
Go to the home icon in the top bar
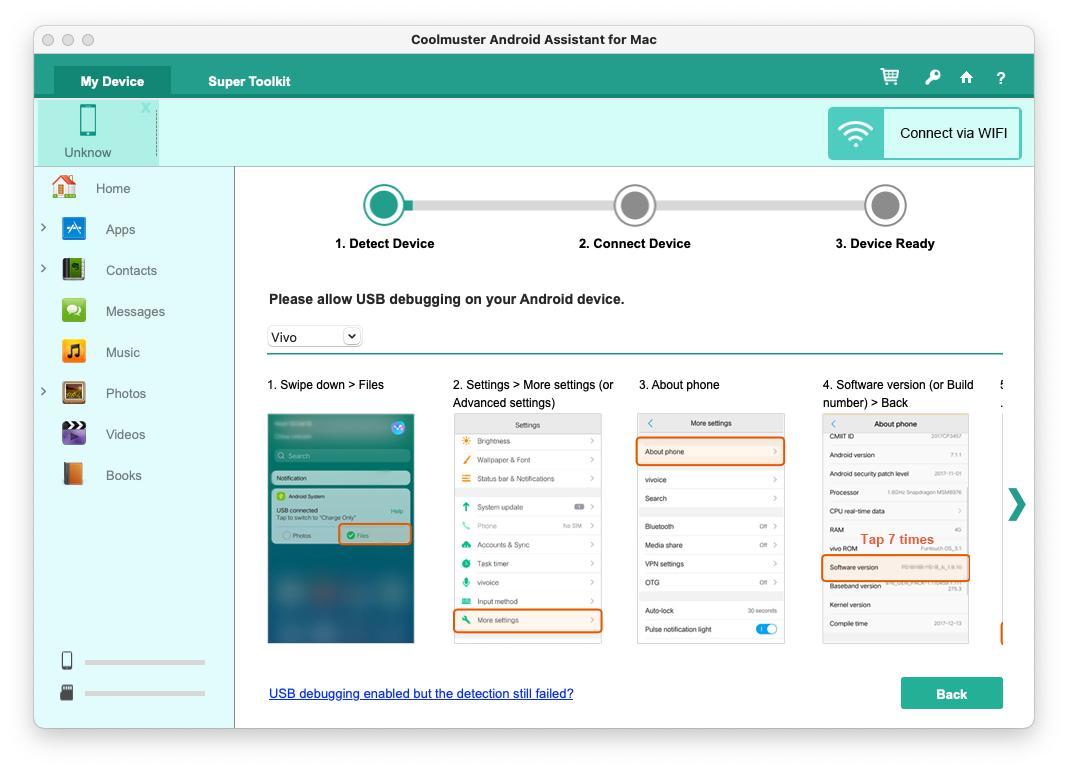coord(966,77)
